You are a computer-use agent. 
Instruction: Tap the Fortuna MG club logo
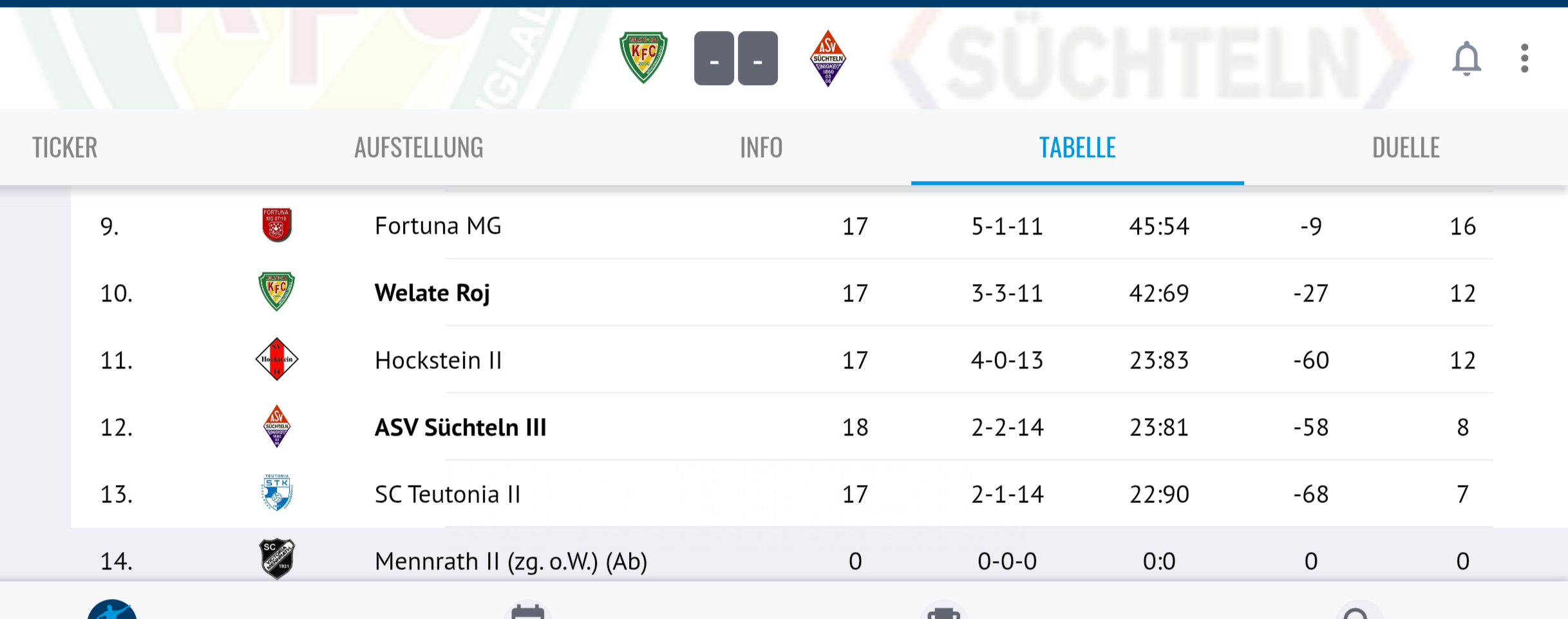click(x=277, y=225)
